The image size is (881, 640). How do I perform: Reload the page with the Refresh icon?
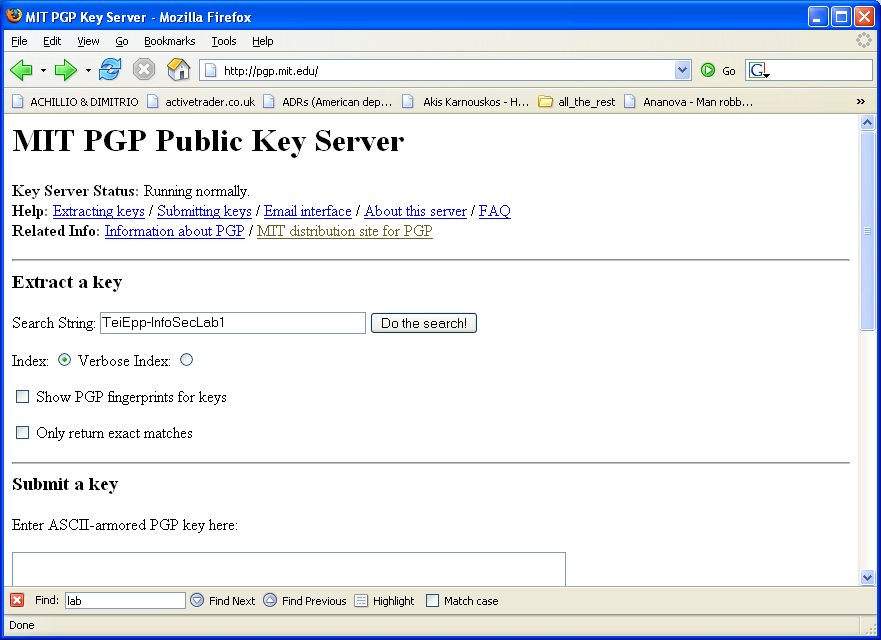pyautogui.click(x=110, y=70)
